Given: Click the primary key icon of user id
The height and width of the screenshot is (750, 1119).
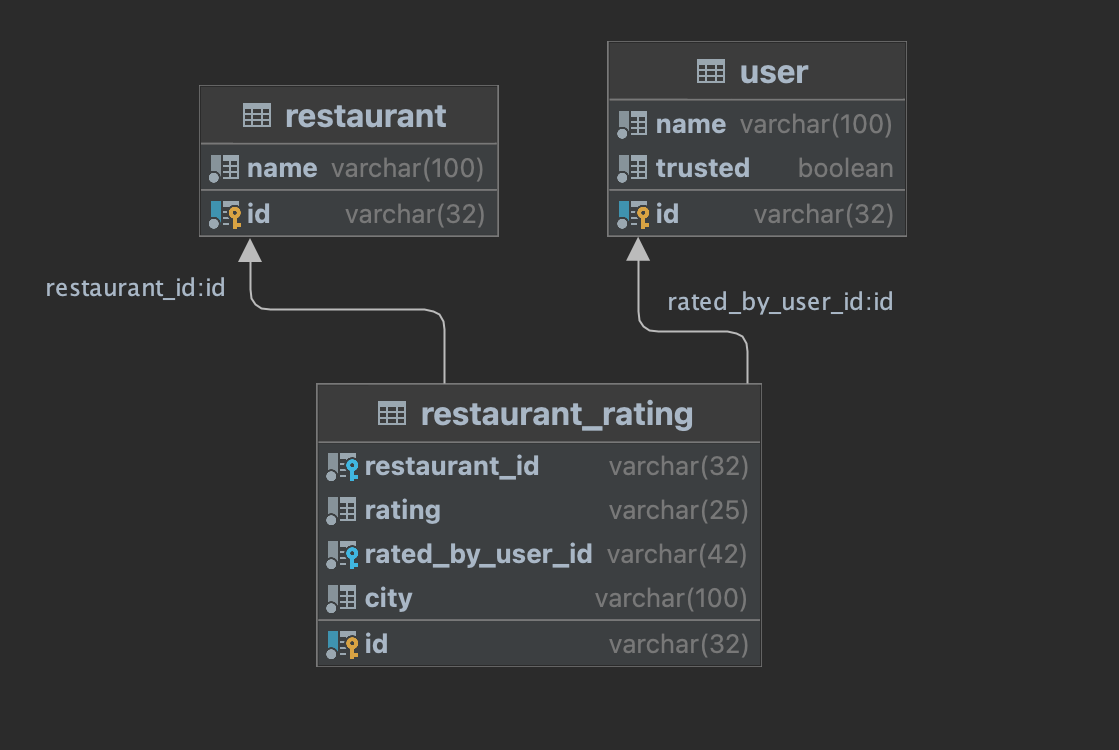Looking at the screenshot, I should coord(634,213).
